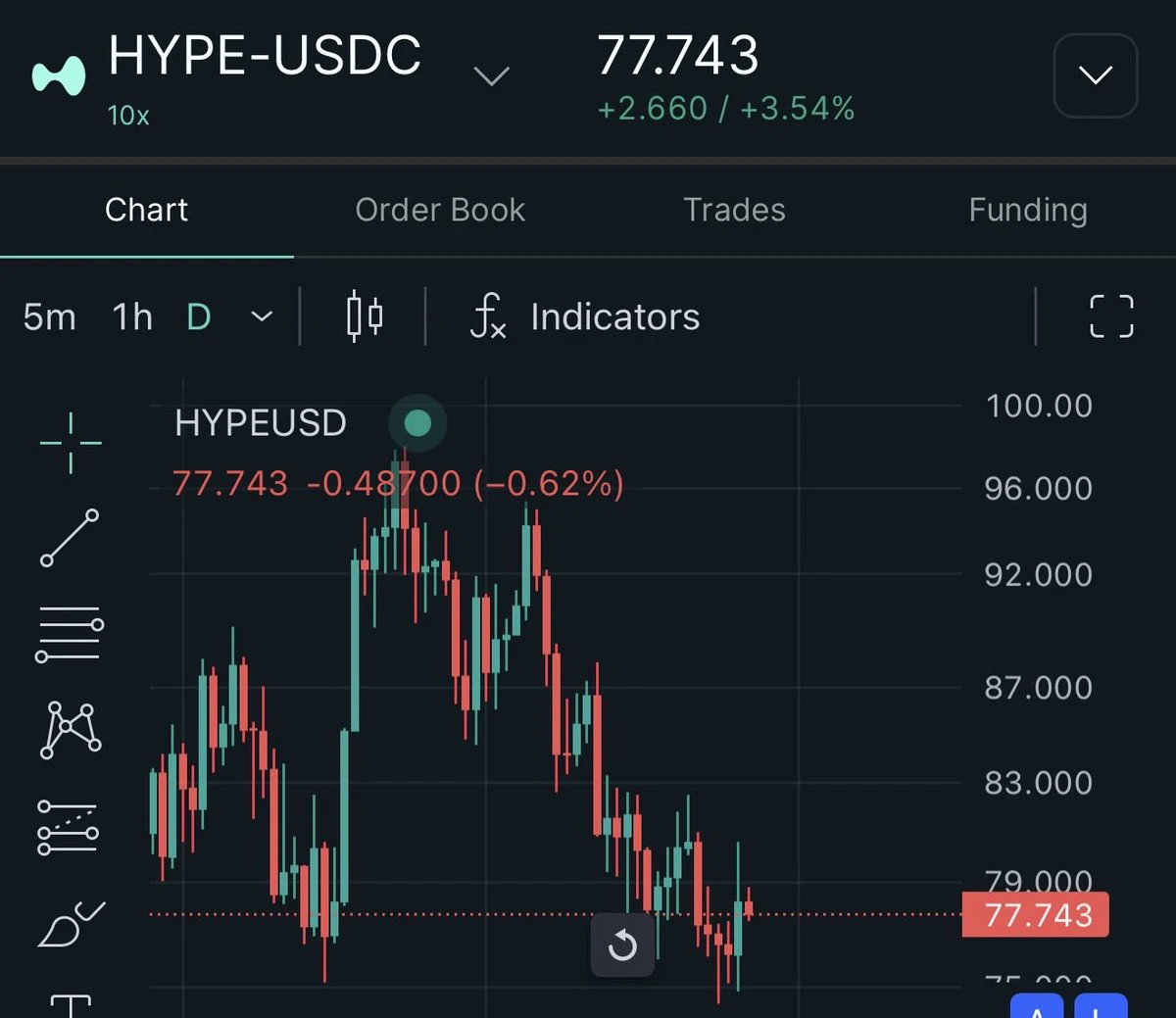Pick the brush drawing tool
The height and width of the screenshot is (1018, 1176).
click(x=71, y=923)
